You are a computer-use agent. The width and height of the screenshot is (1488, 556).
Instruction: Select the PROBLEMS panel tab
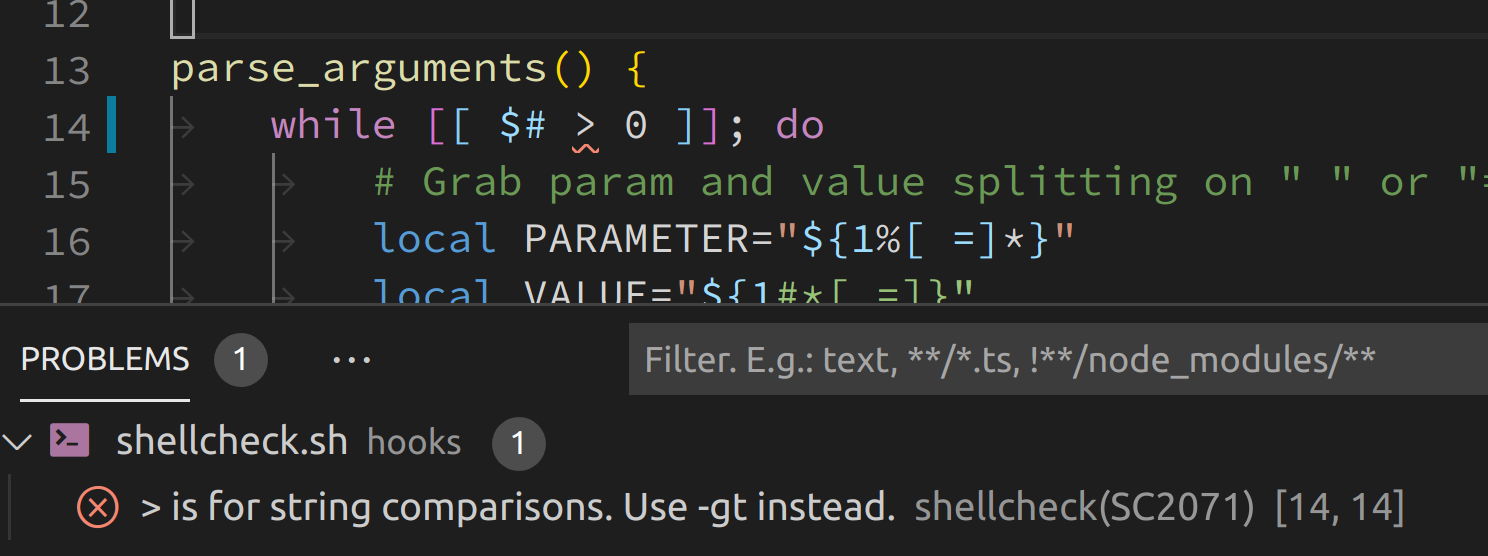pyautogui.click(x=105, y=360)
